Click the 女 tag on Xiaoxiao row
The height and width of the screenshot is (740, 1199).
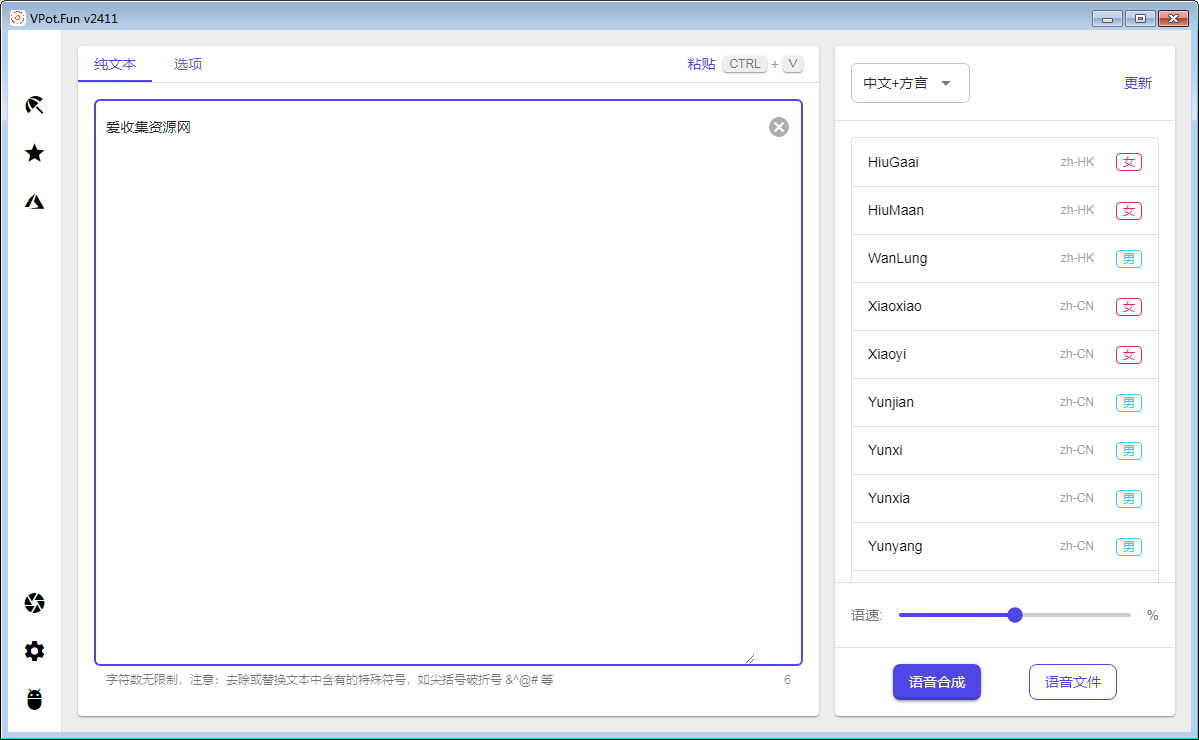point(1129,307)
